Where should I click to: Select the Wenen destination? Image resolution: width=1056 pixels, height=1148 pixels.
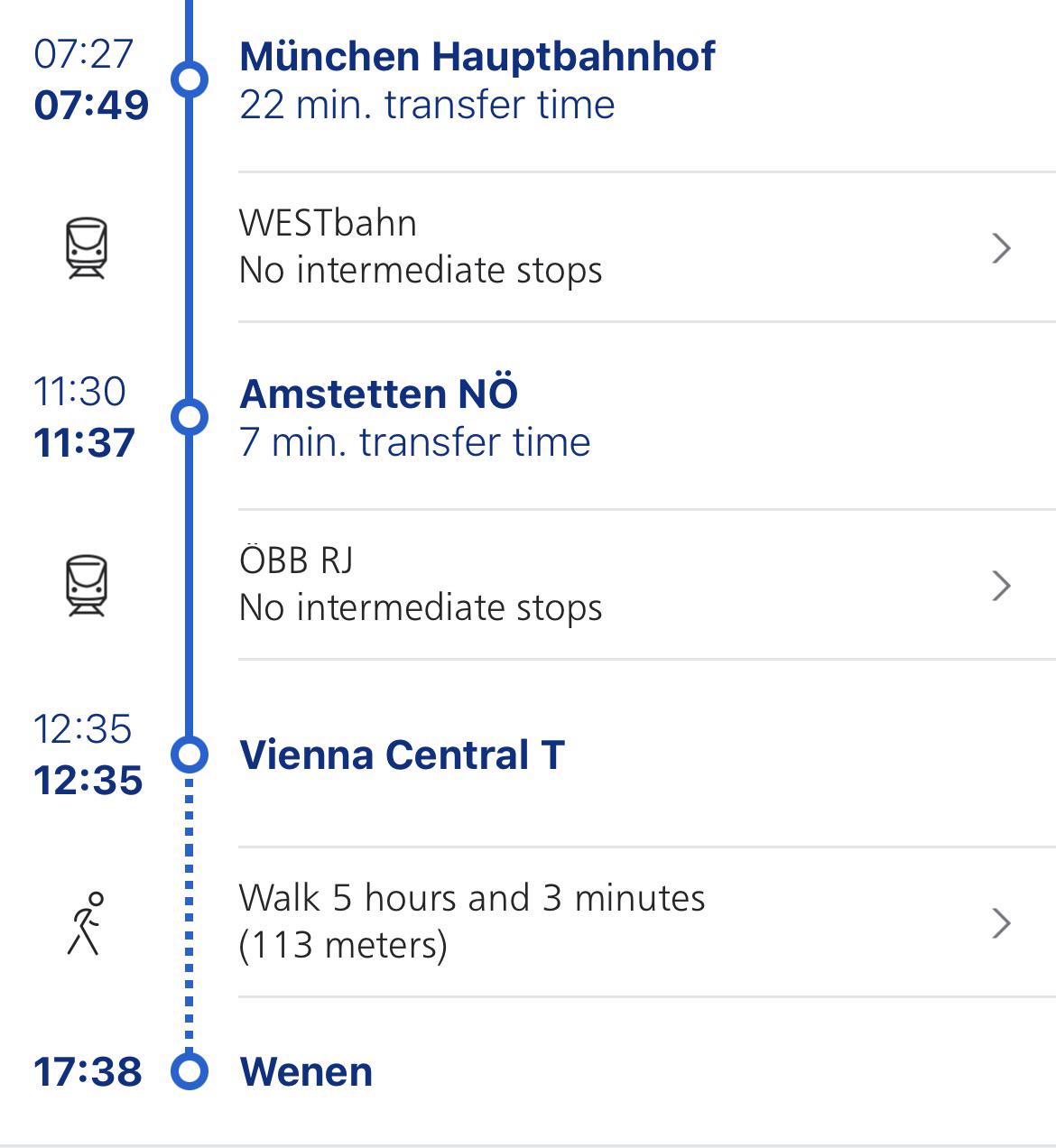coord(306,1071)
